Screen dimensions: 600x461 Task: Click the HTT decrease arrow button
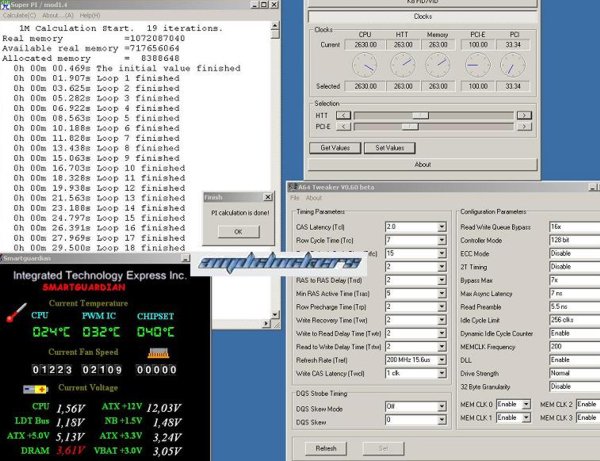(x=343, y=115)
